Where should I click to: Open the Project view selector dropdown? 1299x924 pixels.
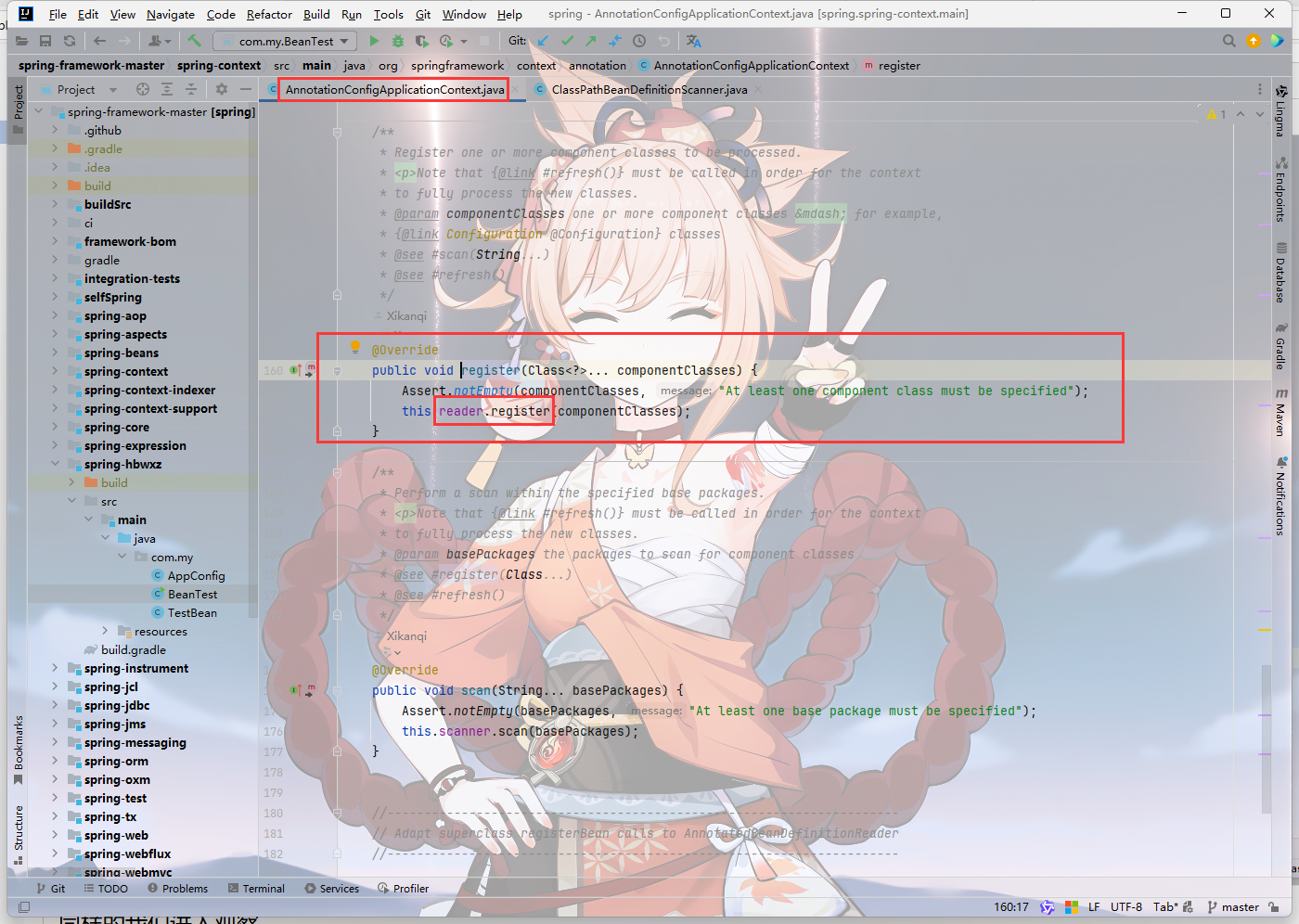click(x=87, y=89)
